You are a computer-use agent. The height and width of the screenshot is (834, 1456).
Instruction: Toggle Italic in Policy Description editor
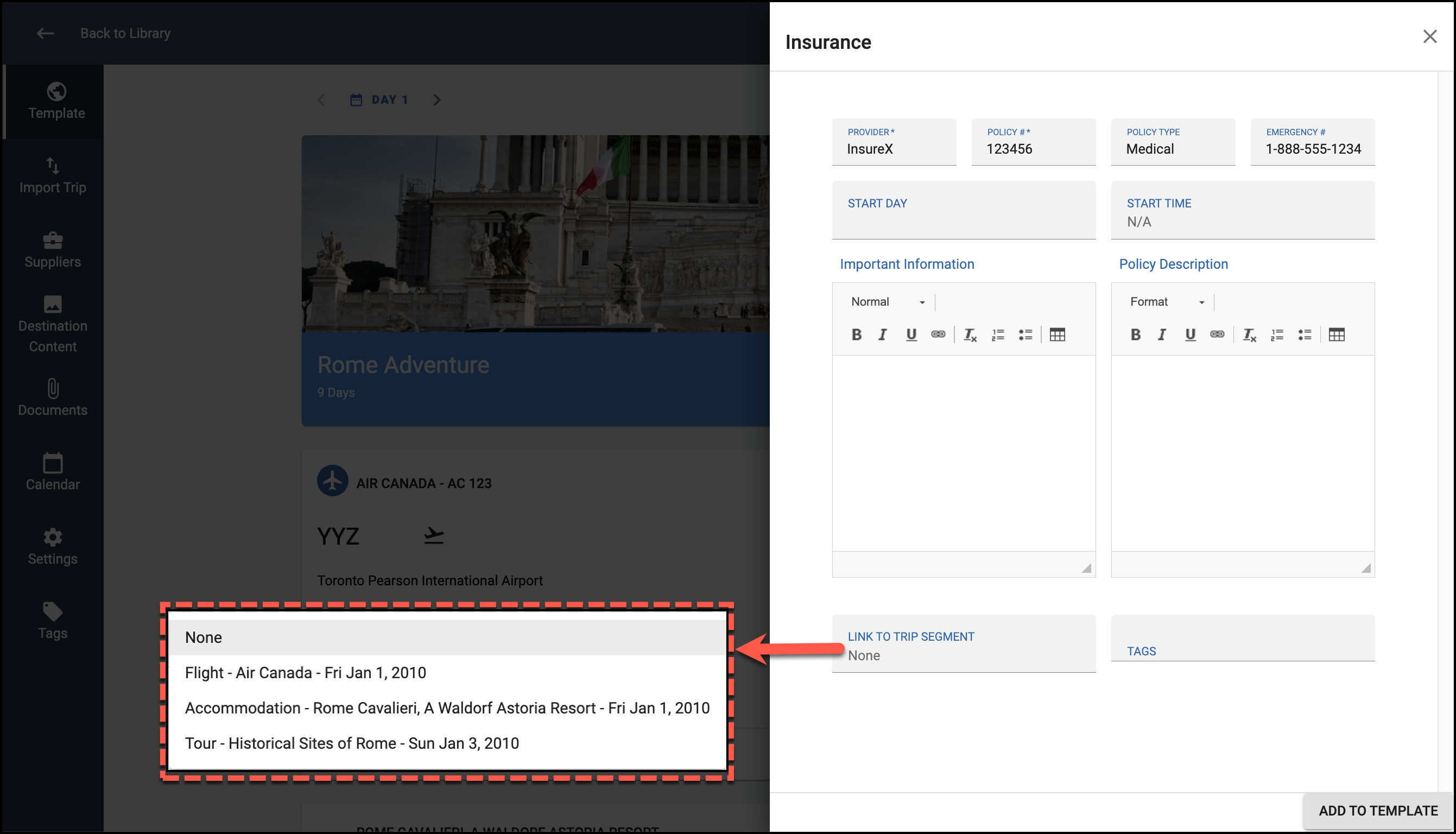(x=1162, y=334)
